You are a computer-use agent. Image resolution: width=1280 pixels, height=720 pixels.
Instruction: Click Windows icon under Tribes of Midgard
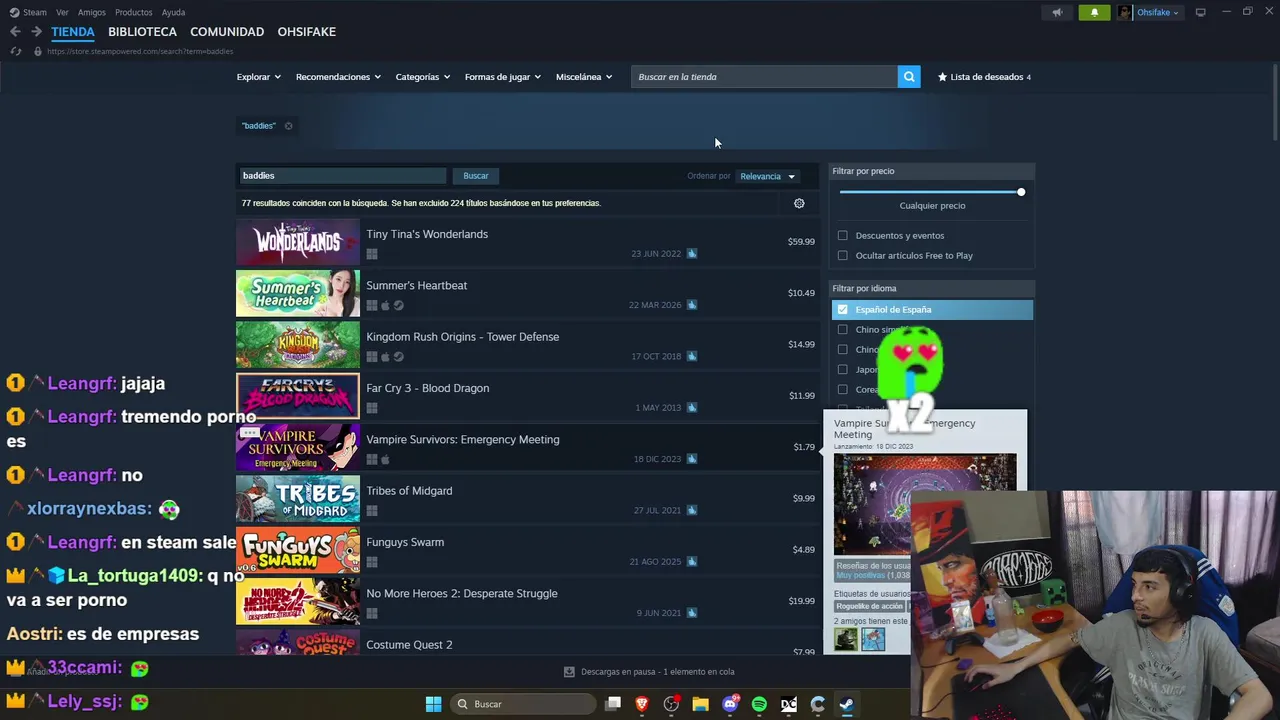[x=372, y=510]
